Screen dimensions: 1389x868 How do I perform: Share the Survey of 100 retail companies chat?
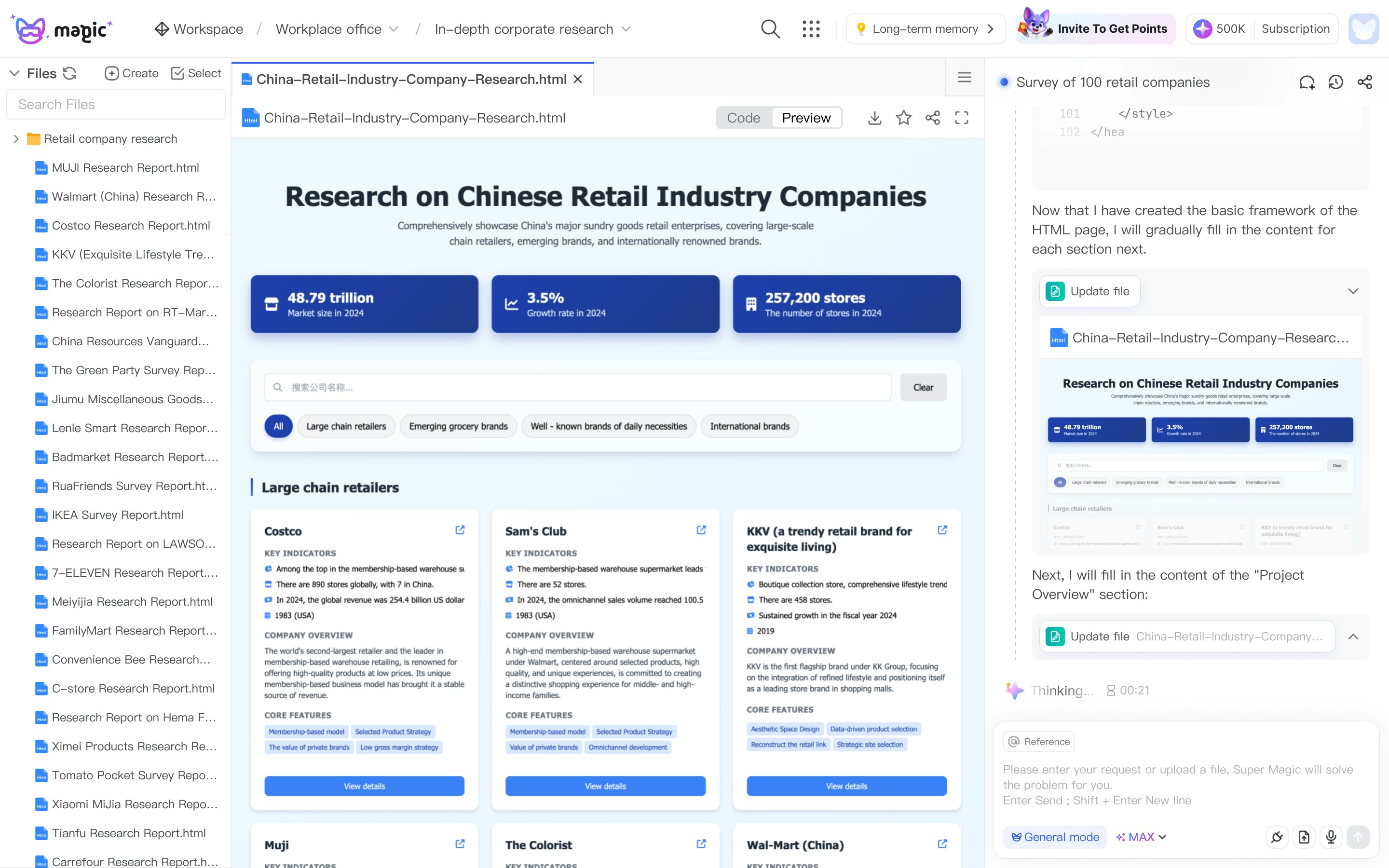pyautogui.click(x=1365, y=82)
